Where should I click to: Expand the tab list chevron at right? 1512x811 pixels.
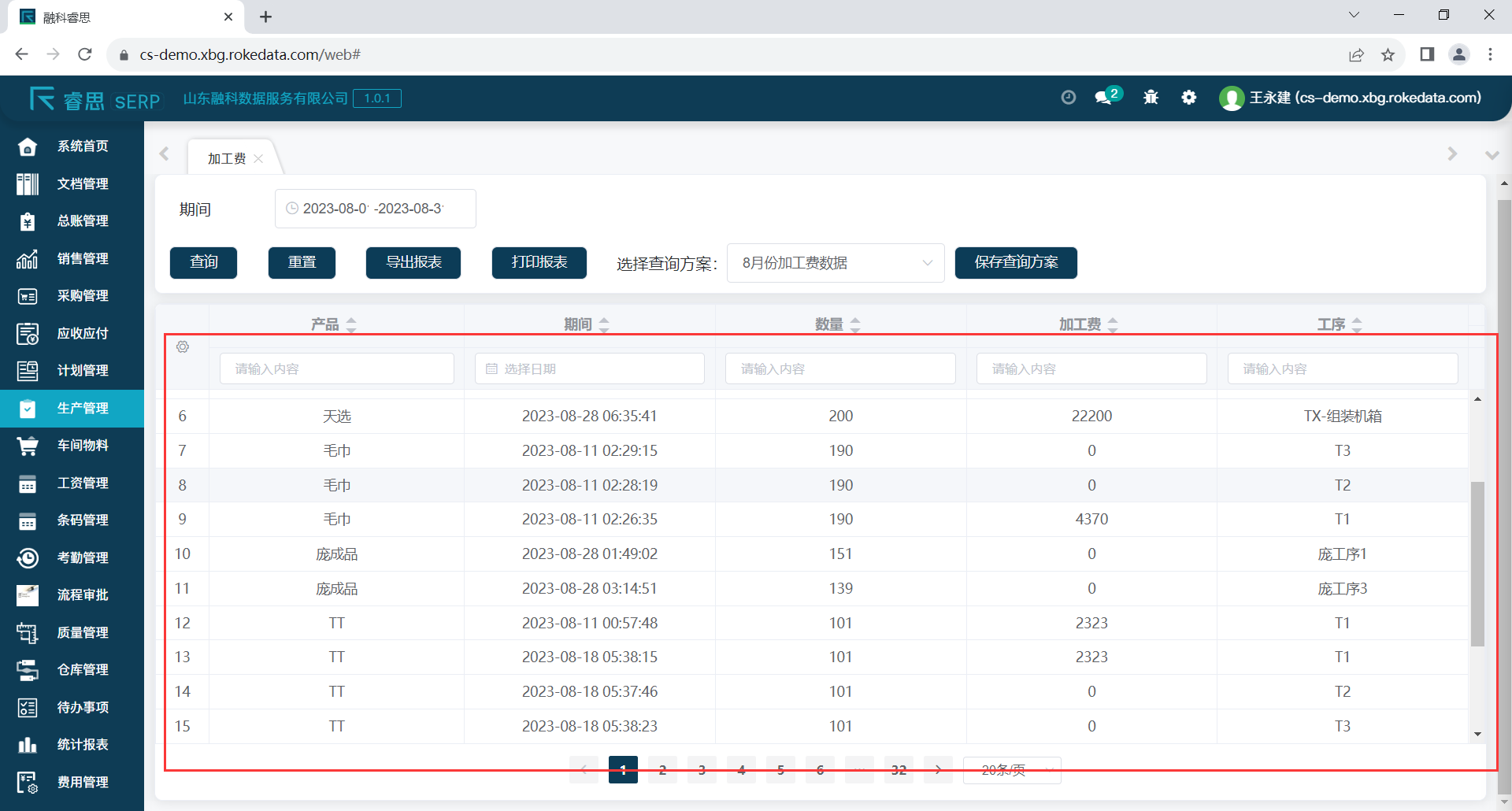tap(1492, 155)
